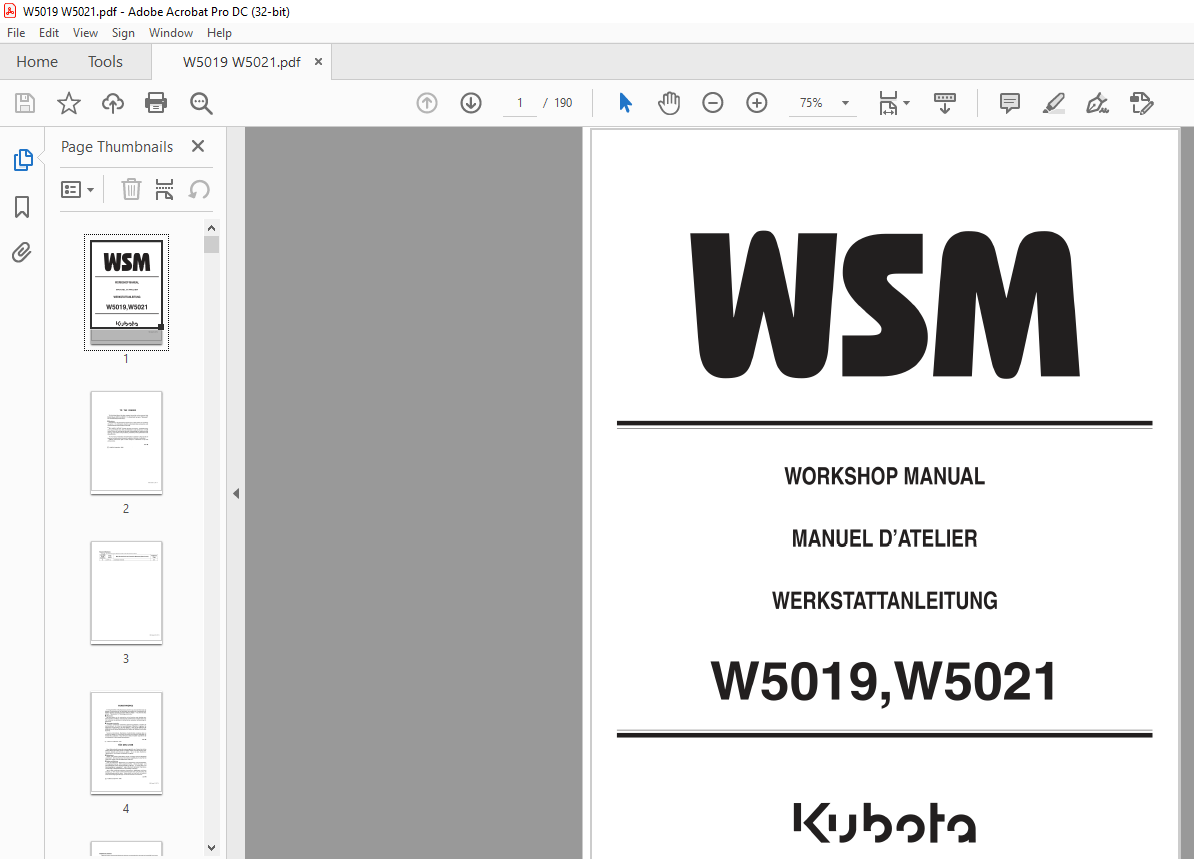Click the stamp/redact tool icon
The height and width of the screenshot is (859, 1194).
tap(1141, 103)
